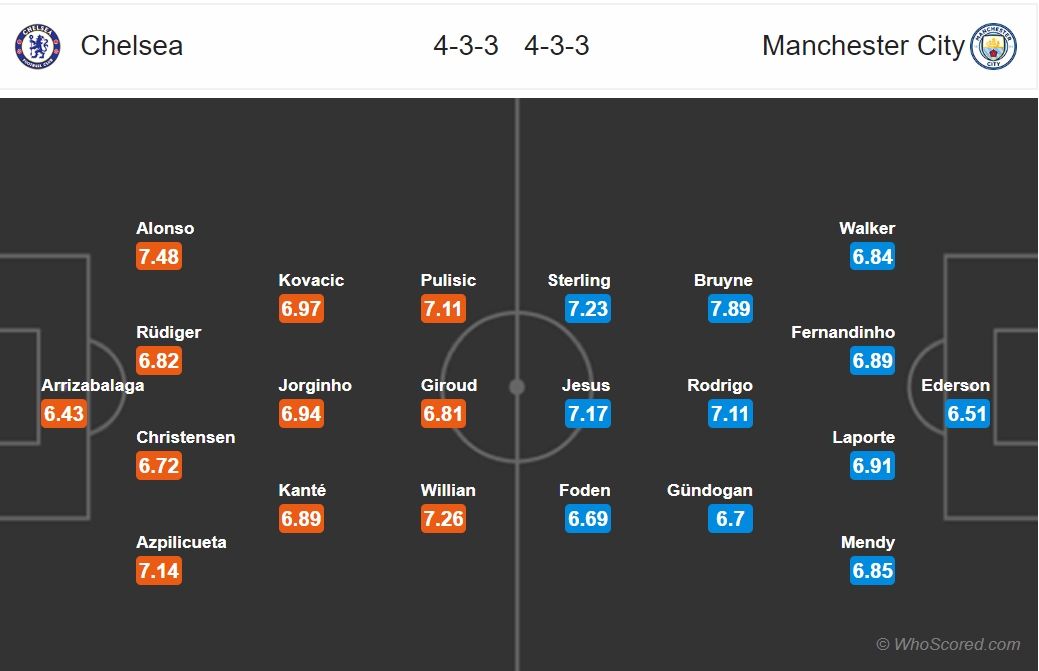Click Manchester City's 4-3-3 formation text

[557, 46]
